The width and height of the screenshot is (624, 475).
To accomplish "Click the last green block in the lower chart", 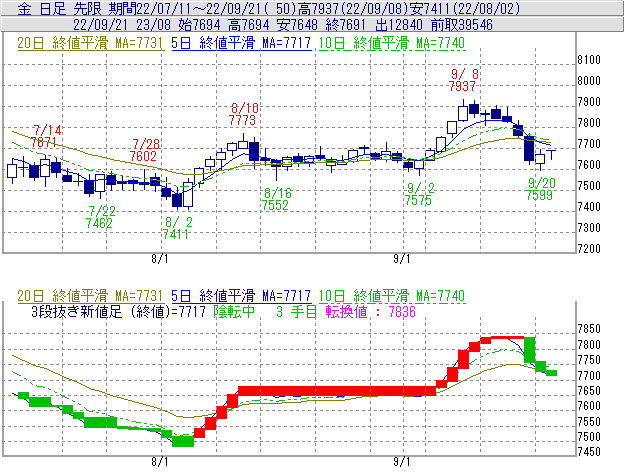I will [551, 373].
